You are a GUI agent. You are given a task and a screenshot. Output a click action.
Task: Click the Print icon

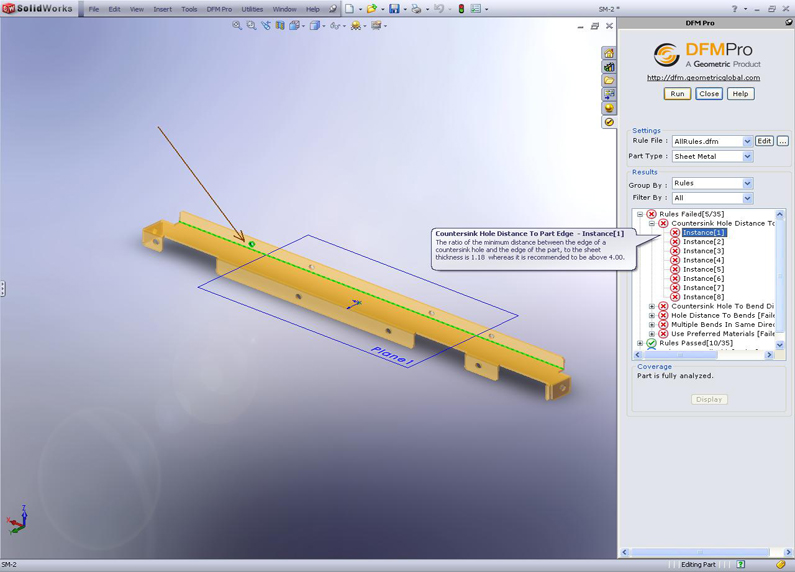coord(416,9)
